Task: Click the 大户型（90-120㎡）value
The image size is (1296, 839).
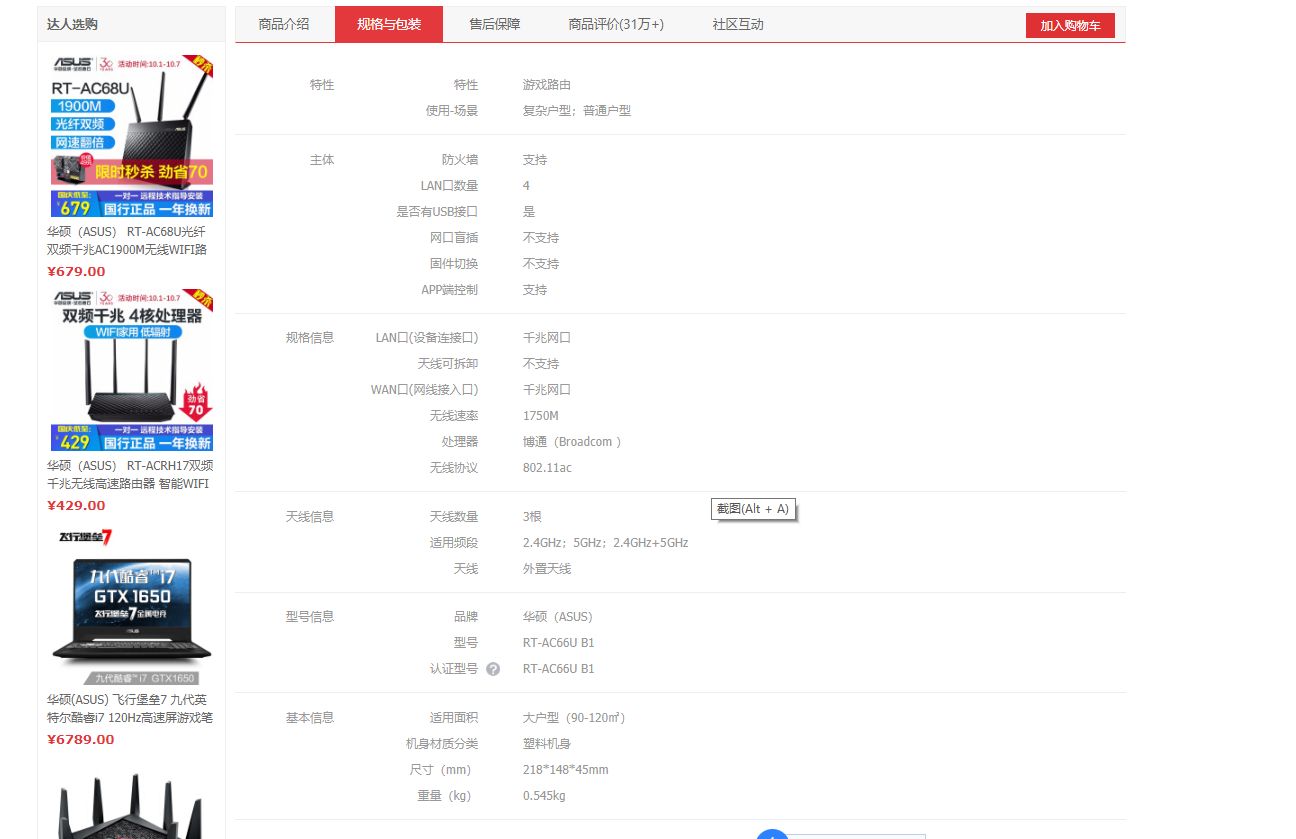Action: tap(574, 718)
